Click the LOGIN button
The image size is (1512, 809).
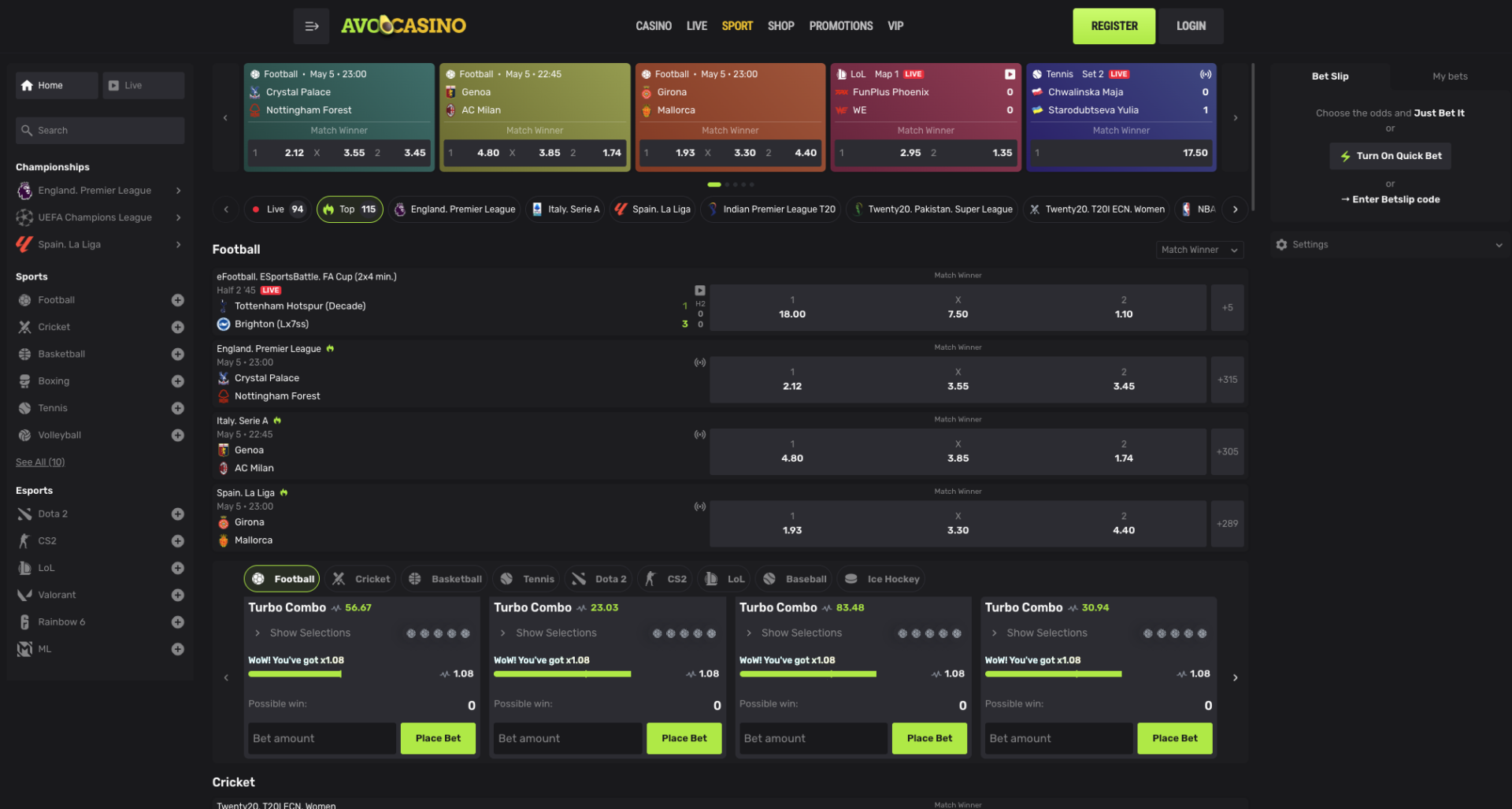point(1191,26)
